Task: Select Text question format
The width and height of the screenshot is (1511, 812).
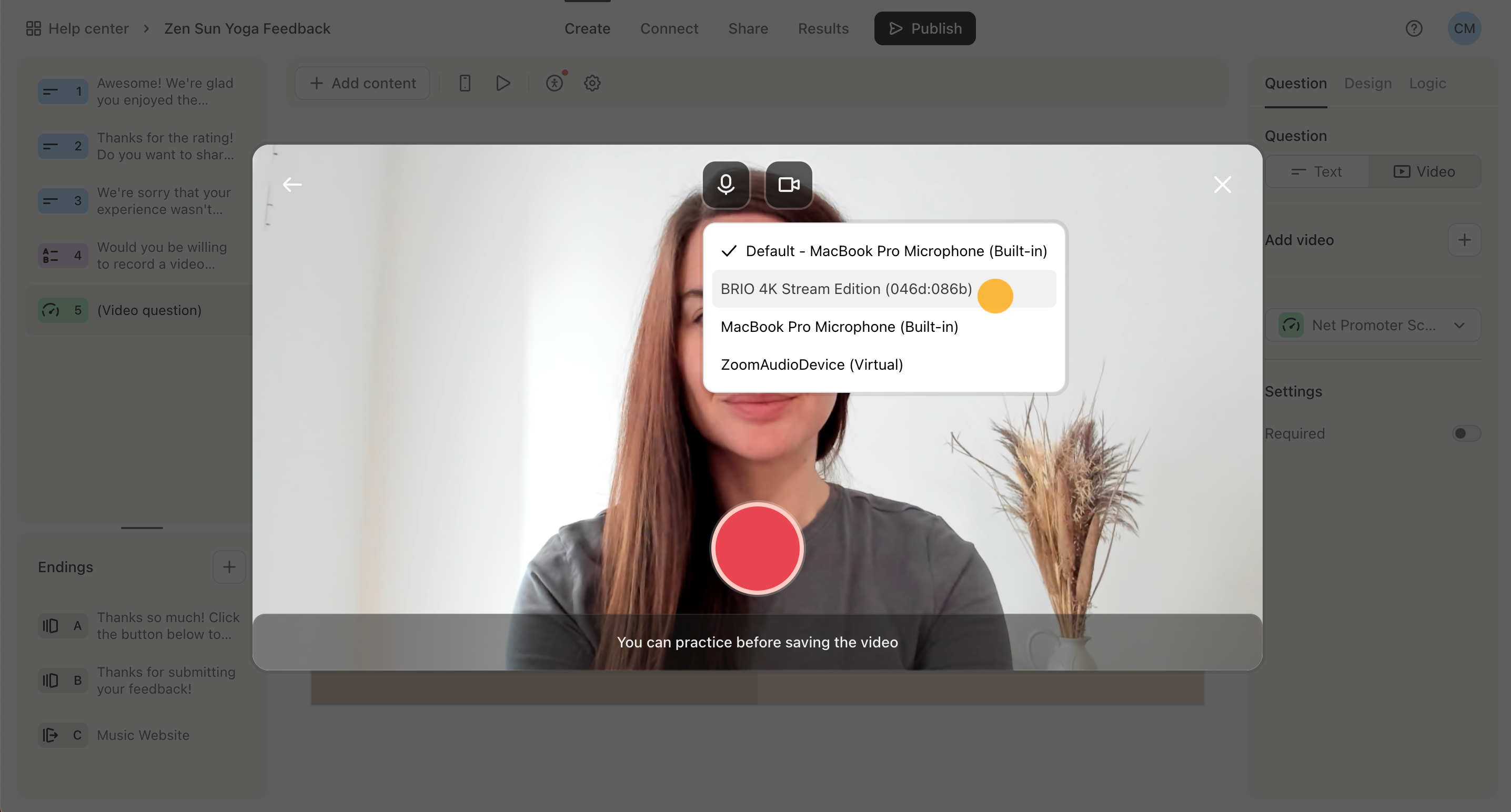Action: click(x=1317, y=171)
